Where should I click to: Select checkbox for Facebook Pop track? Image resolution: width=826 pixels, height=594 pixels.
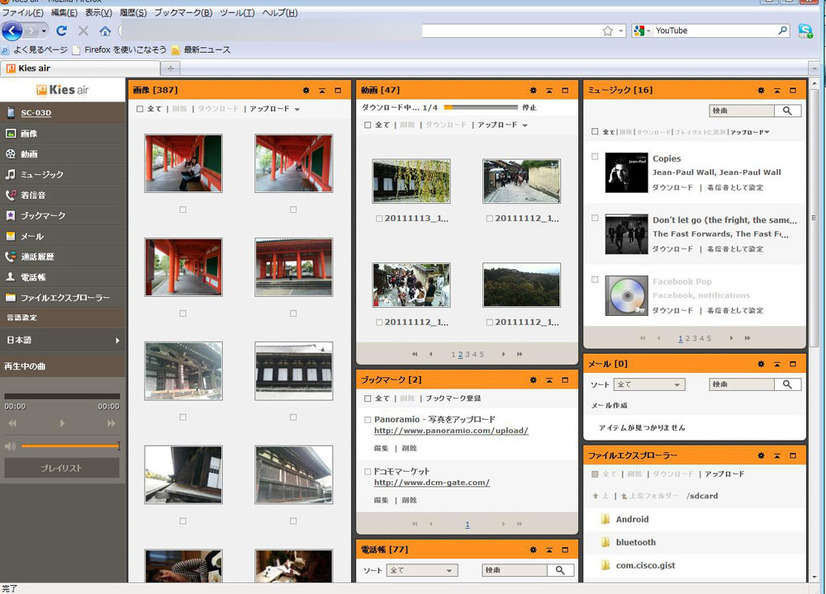[595, 280]
